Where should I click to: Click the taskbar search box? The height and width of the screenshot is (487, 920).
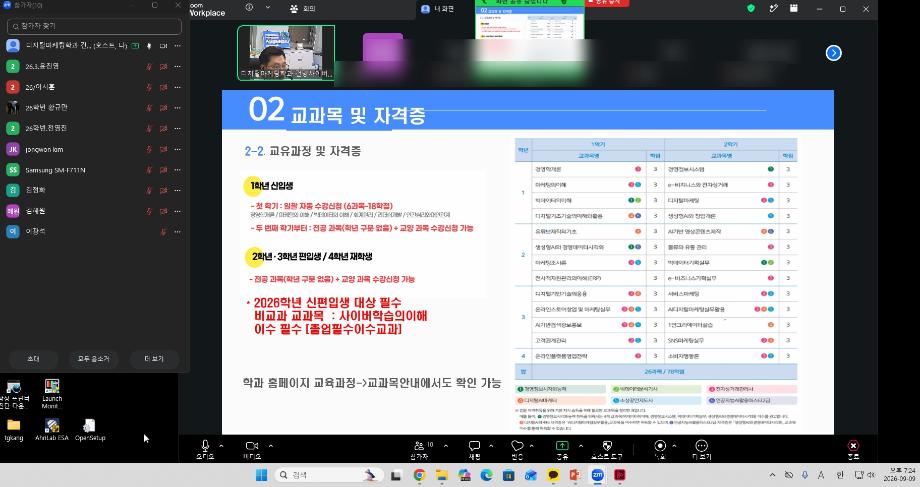[329, 475]
